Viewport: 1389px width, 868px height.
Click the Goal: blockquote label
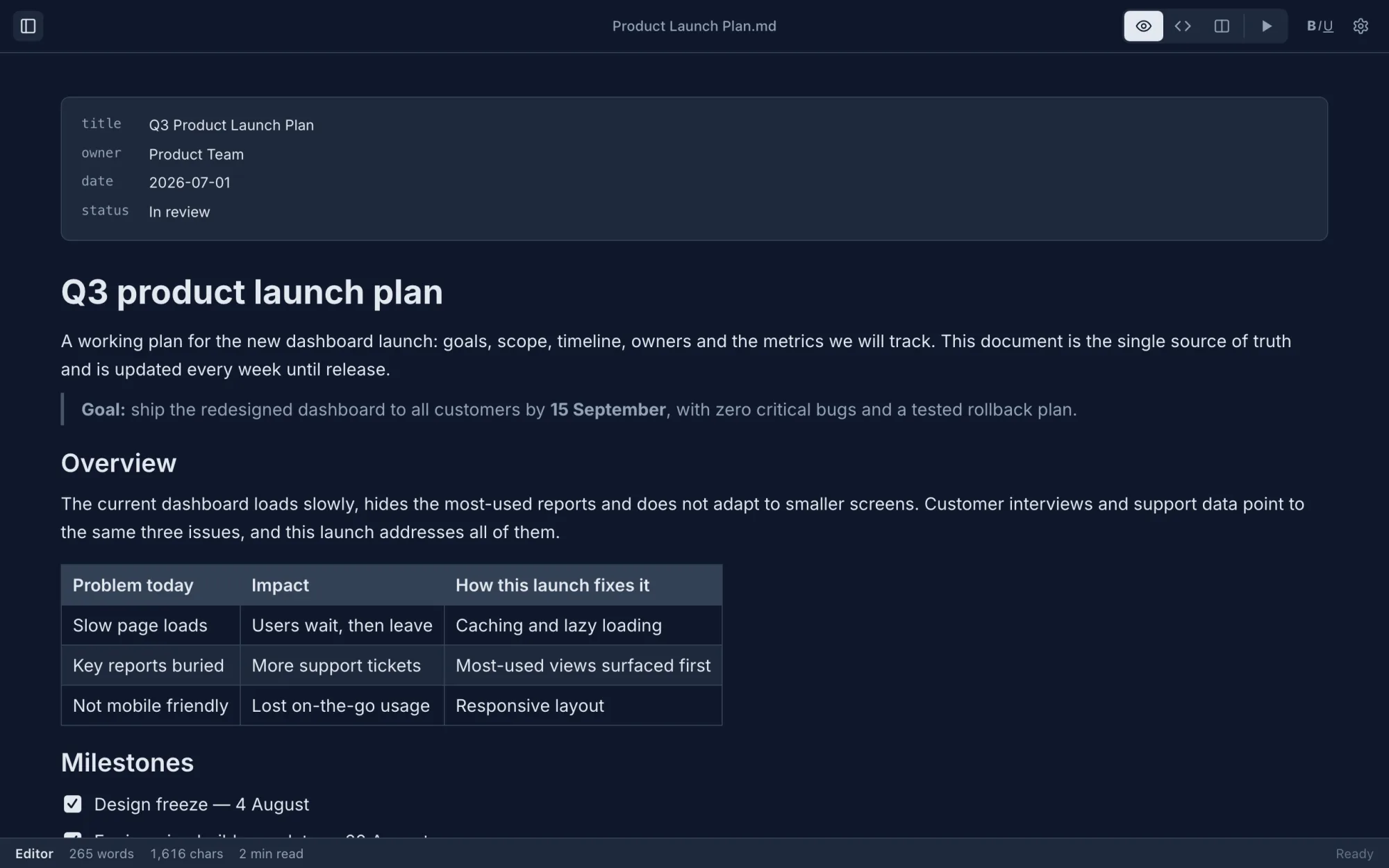tap(103, 410)
